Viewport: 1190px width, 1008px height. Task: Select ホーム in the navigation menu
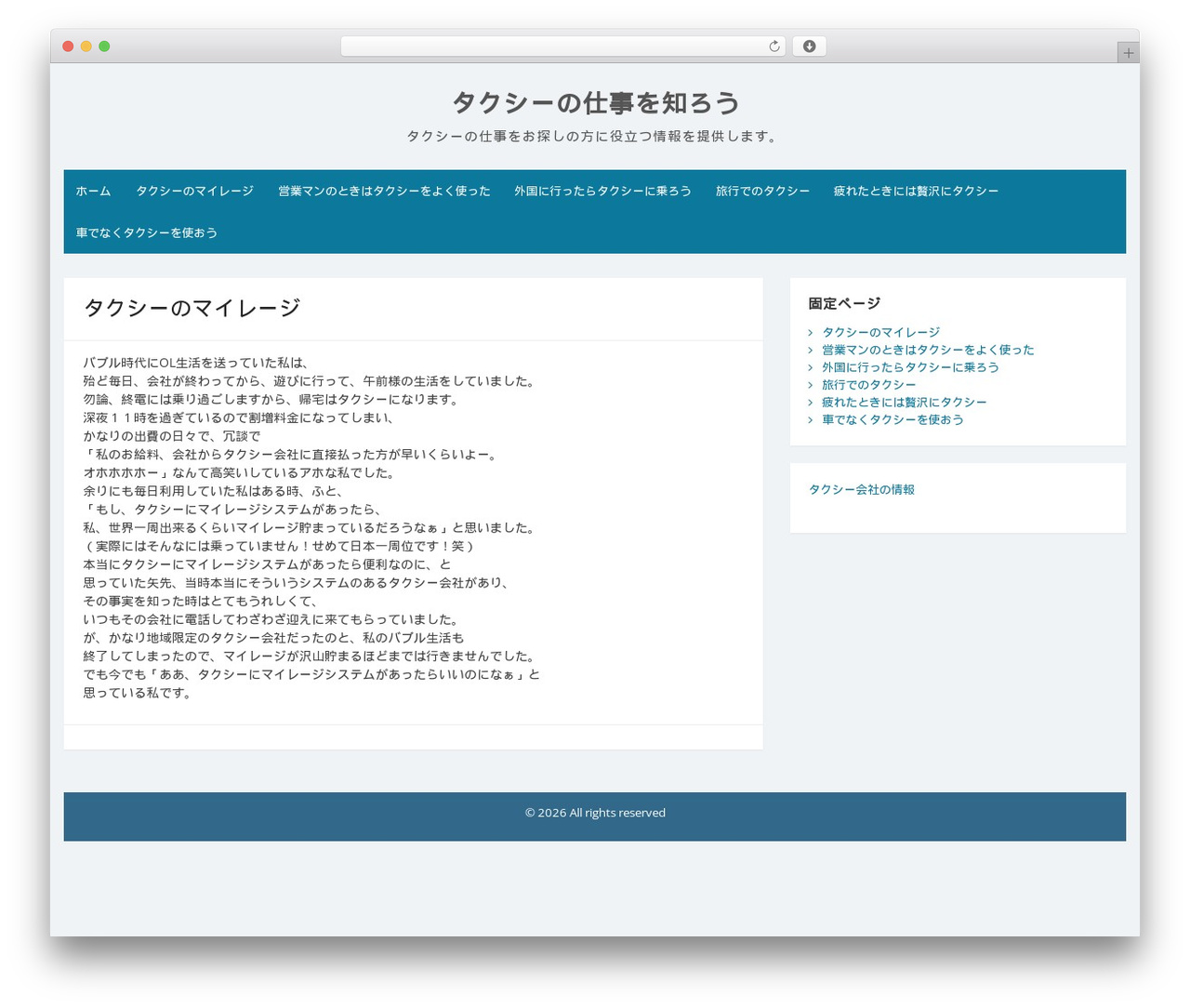[x=93, y=191]
